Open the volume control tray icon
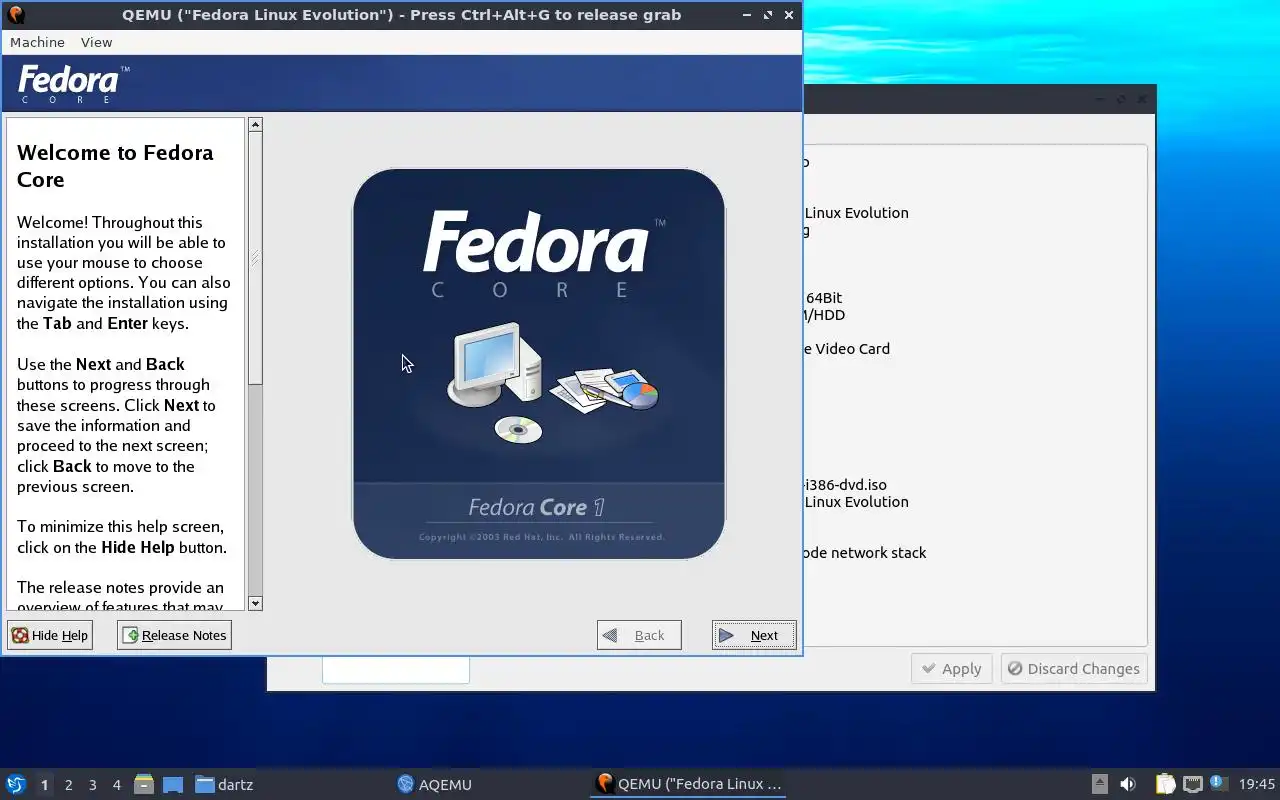Screen dimensions: 1280x800 [1128, 784]
